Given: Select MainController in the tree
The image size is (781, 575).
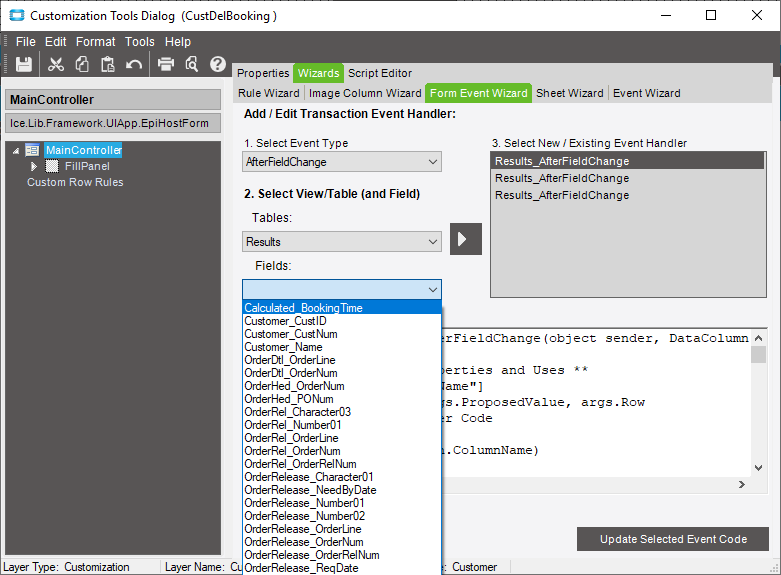Looking at the screenshot, I should 84,150.
